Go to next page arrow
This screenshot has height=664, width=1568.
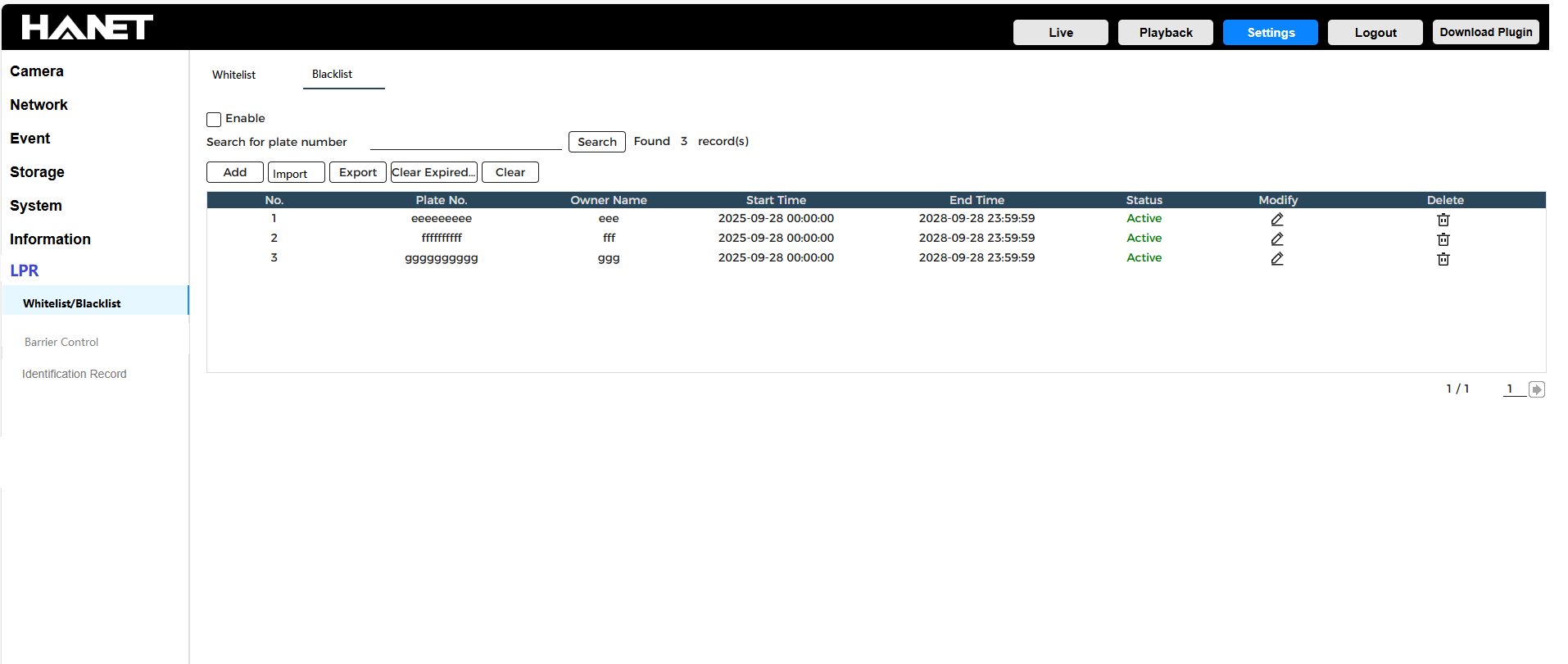1537,389
